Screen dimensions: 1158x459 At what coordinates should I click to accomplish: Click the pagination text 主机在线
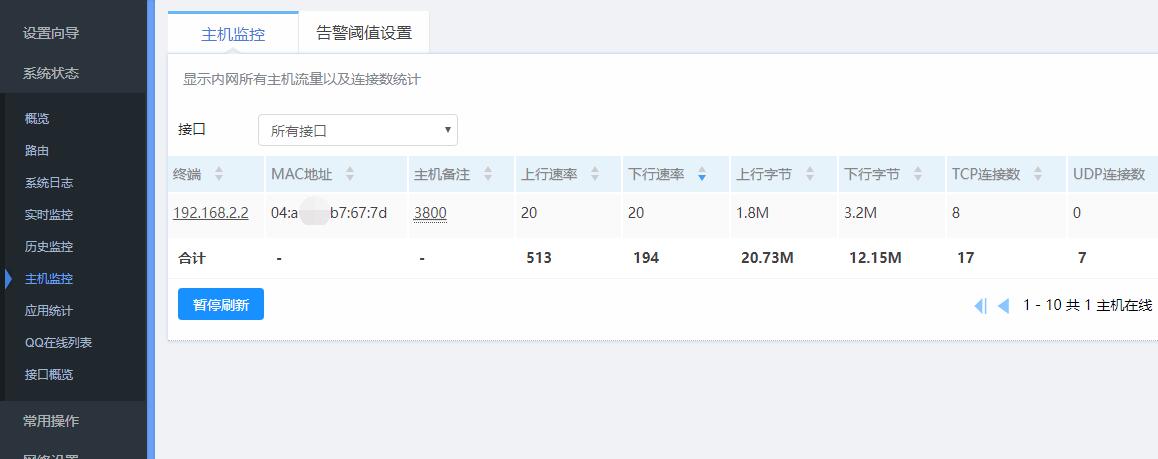tap(1124, 306)
